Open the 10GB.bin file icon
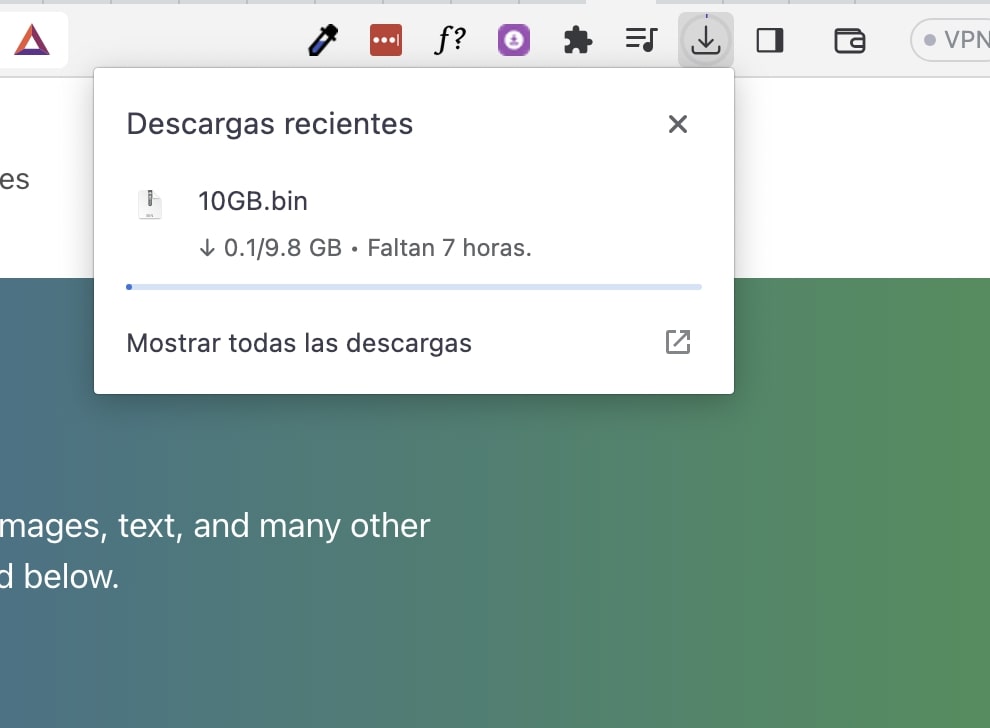 click(150, 204)
